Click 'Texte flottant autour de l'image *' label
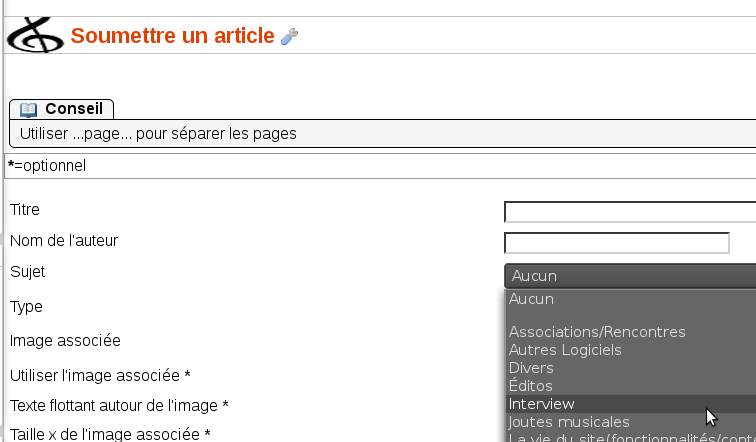The height and width of the screenshot is (442, 756). pyautogui.click(x=119, y=406)
